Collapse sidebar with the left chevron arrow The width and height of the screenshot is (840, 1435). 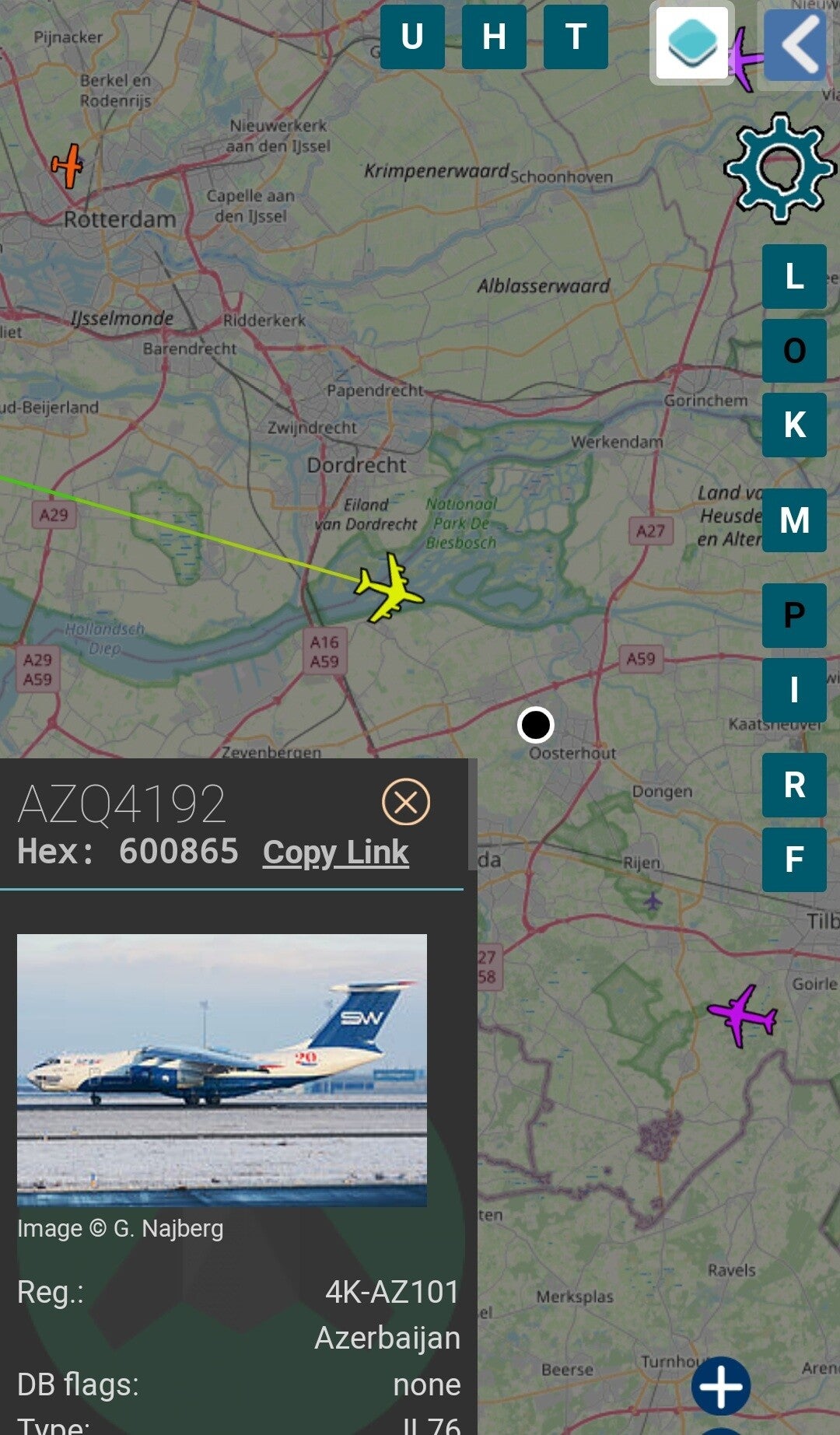pos(796,44)
